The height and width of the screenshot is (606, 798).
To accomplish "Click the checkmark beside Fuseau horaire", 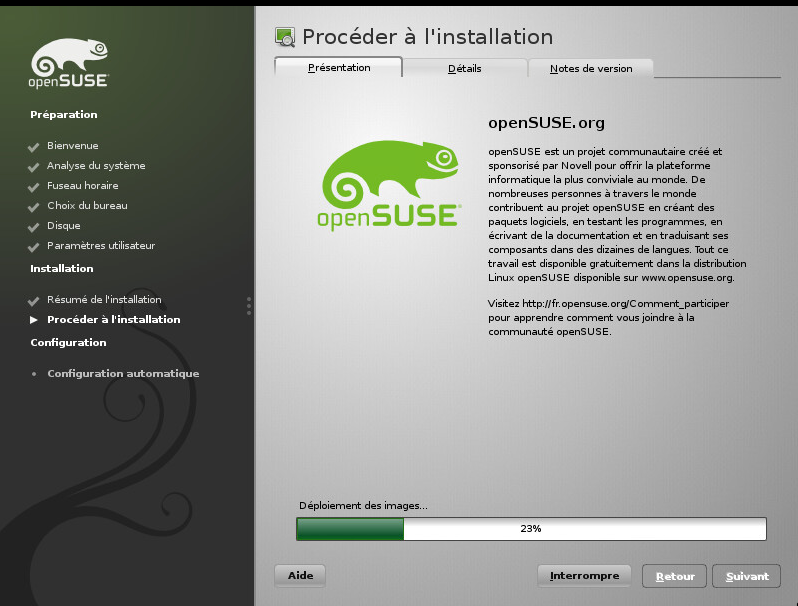I will pos(34,187).
